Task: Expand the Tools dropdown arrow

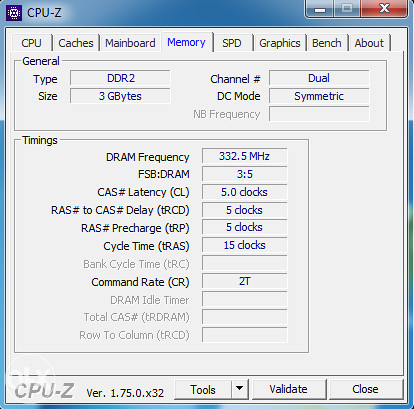Action: pyautogui.click(x=239, y=389)
